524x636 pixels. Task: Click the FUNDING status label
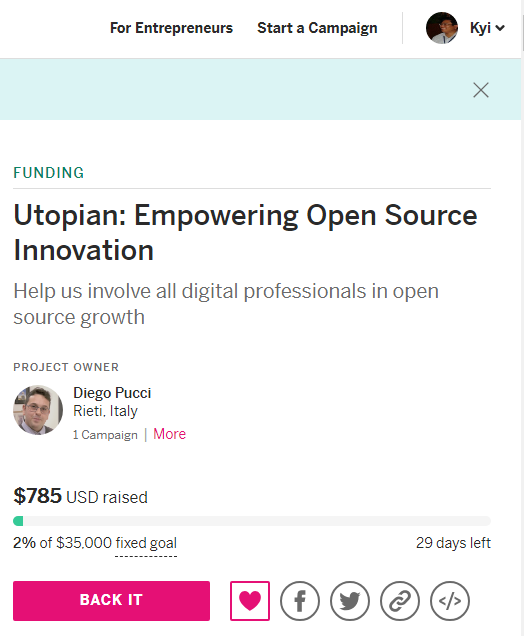(x=49, y=173)
